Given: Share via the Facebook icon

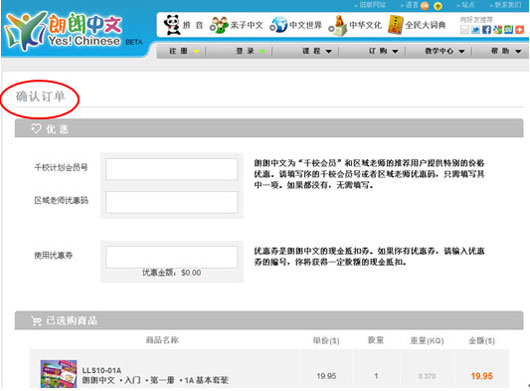Looking at the screenshot, I should 486,30.
